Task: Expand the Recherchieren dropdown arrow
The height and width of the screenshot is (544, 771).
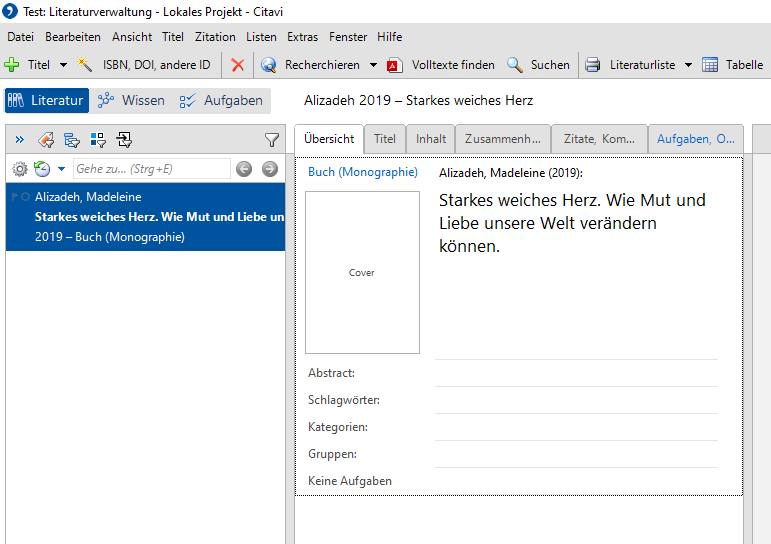Action: pos(373,65)
